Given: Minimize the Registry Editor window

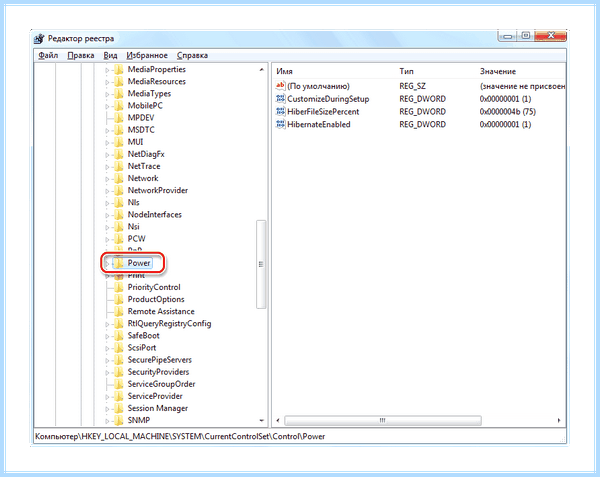Looking at the screenshot, I should coord(508,36).
